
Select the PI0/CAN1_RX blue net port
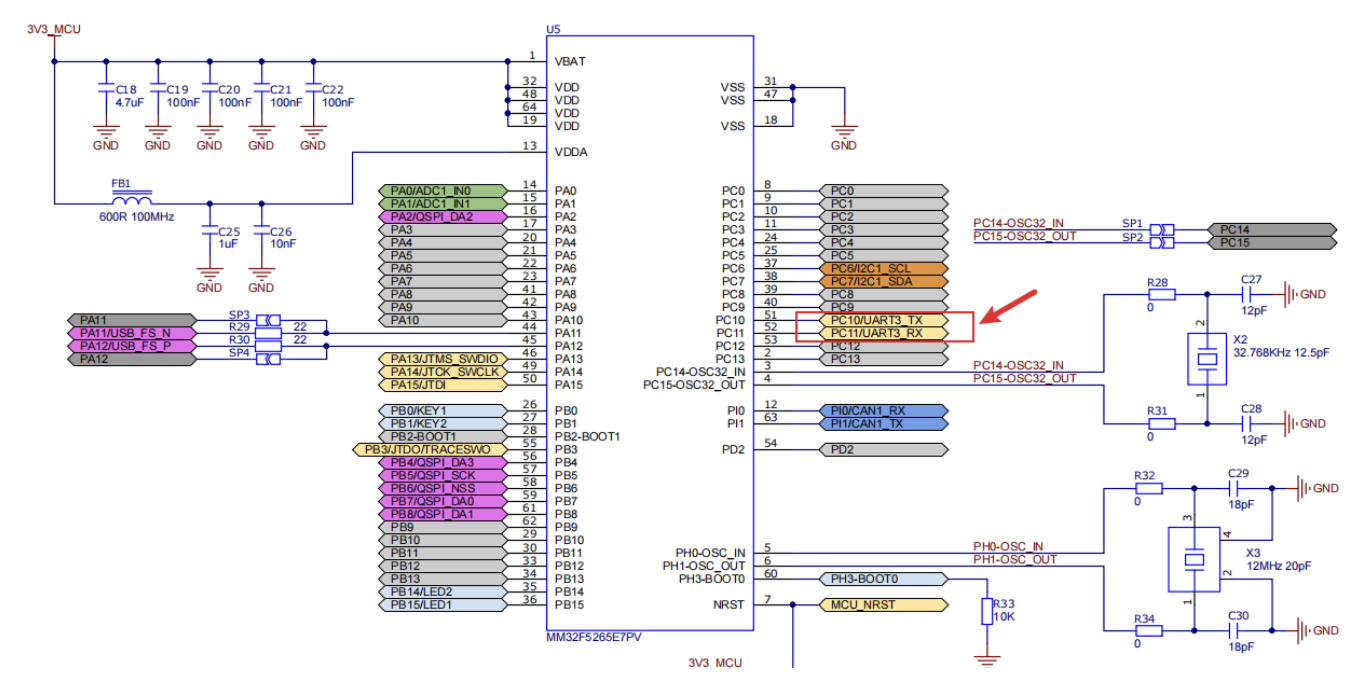tap(884, 410)
